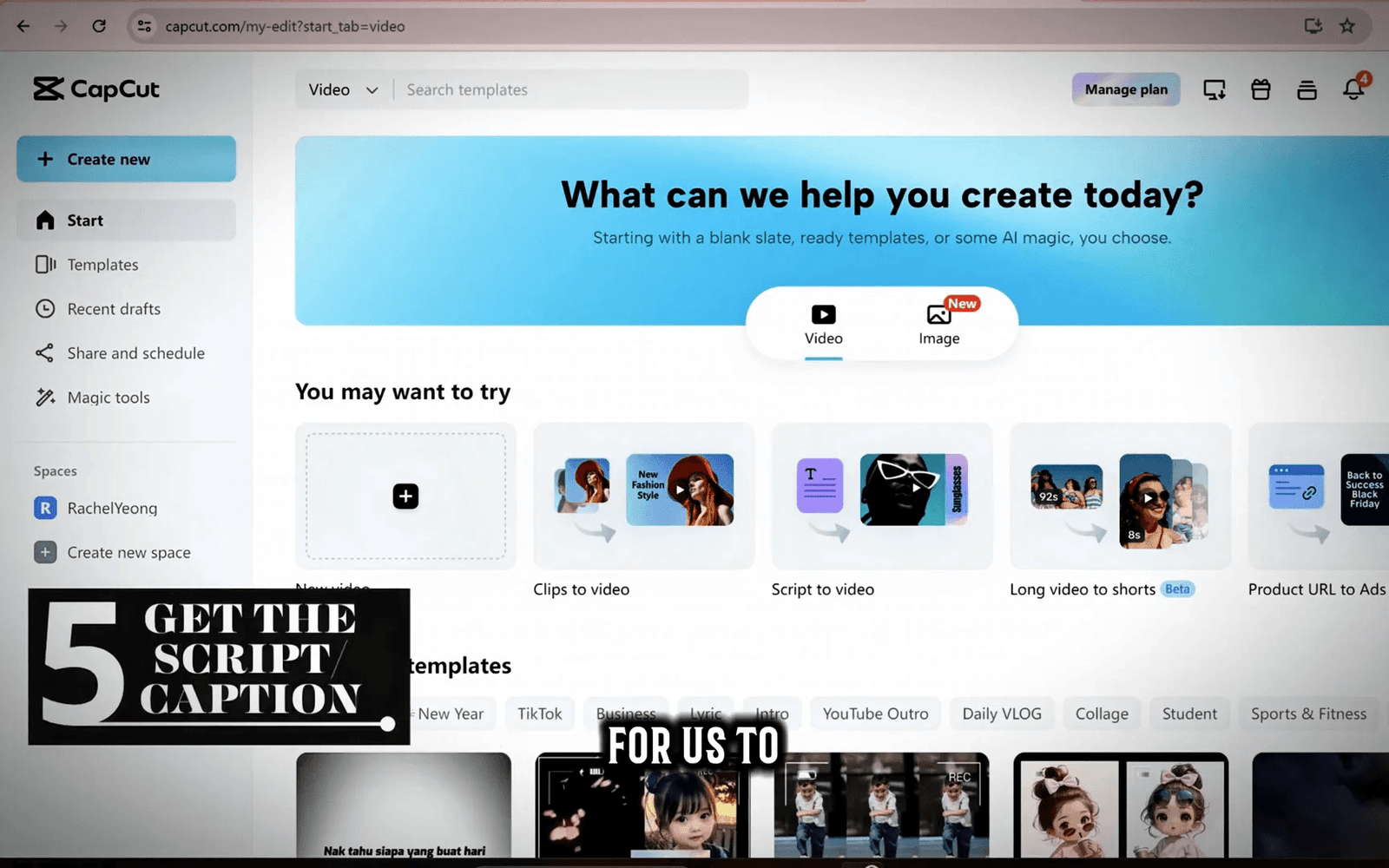Select the TikTok template category
This screenshot has height=868, width=1389.
click(540, 713)
